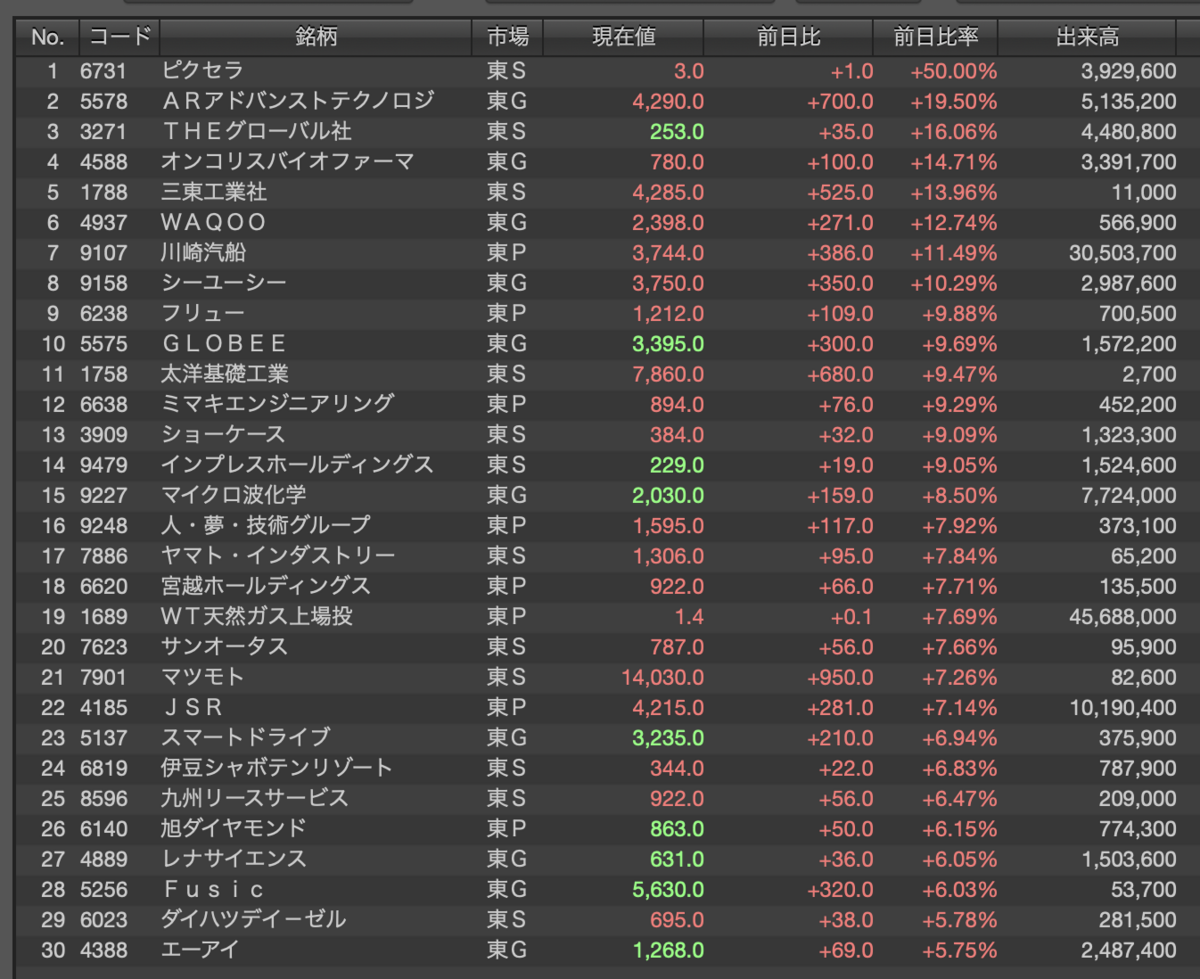Image resolution: width=1200 pixels, height=979 pixels.
Task: Select フリュー stock name
Action: point(203,313)
